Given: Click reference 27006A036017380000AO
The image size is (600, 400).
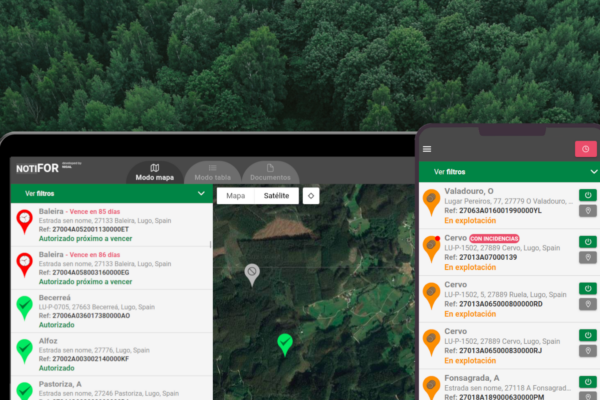Looking at the screenshot, I should pyautogui.click(x=91, y=316).
